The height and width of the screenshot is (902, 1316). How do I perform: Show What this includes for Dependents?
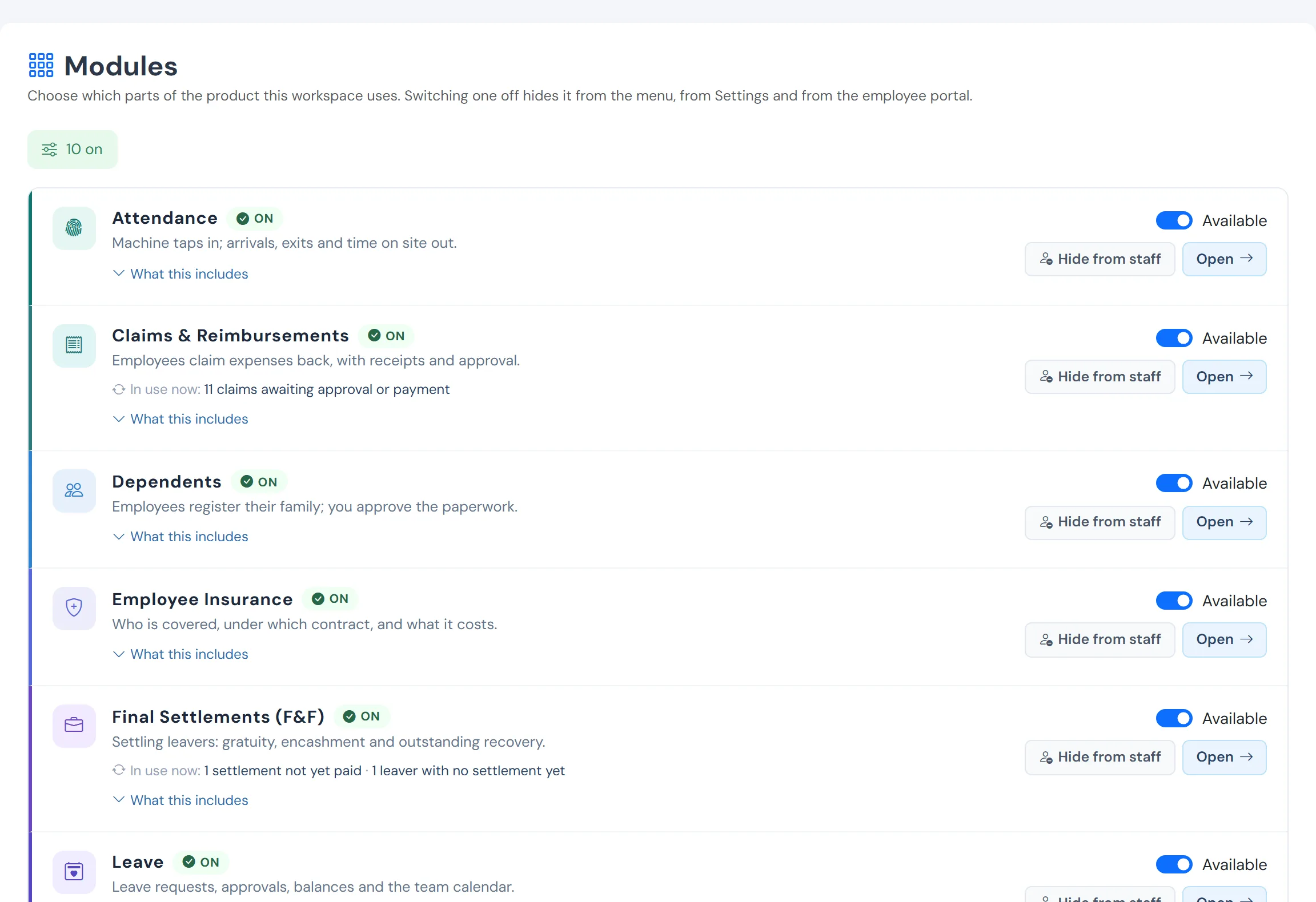pyautogui.click(x=180, y=537)
